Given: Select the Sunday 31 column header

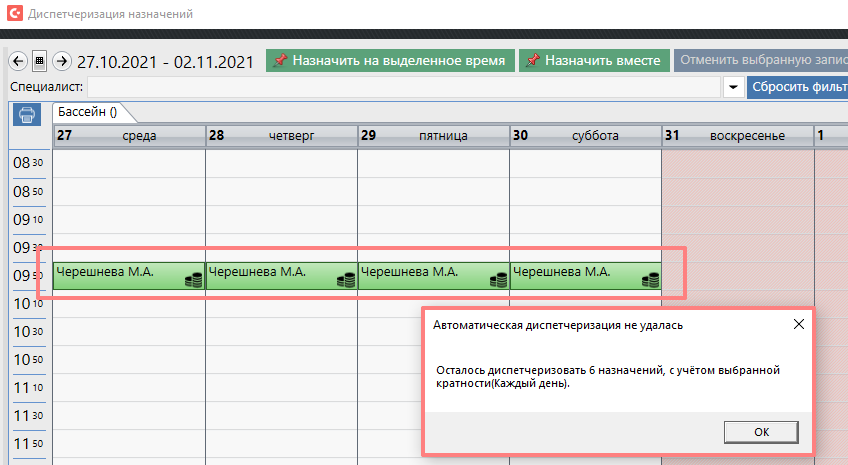Looking at the screenshot, I should pos(738,135).
